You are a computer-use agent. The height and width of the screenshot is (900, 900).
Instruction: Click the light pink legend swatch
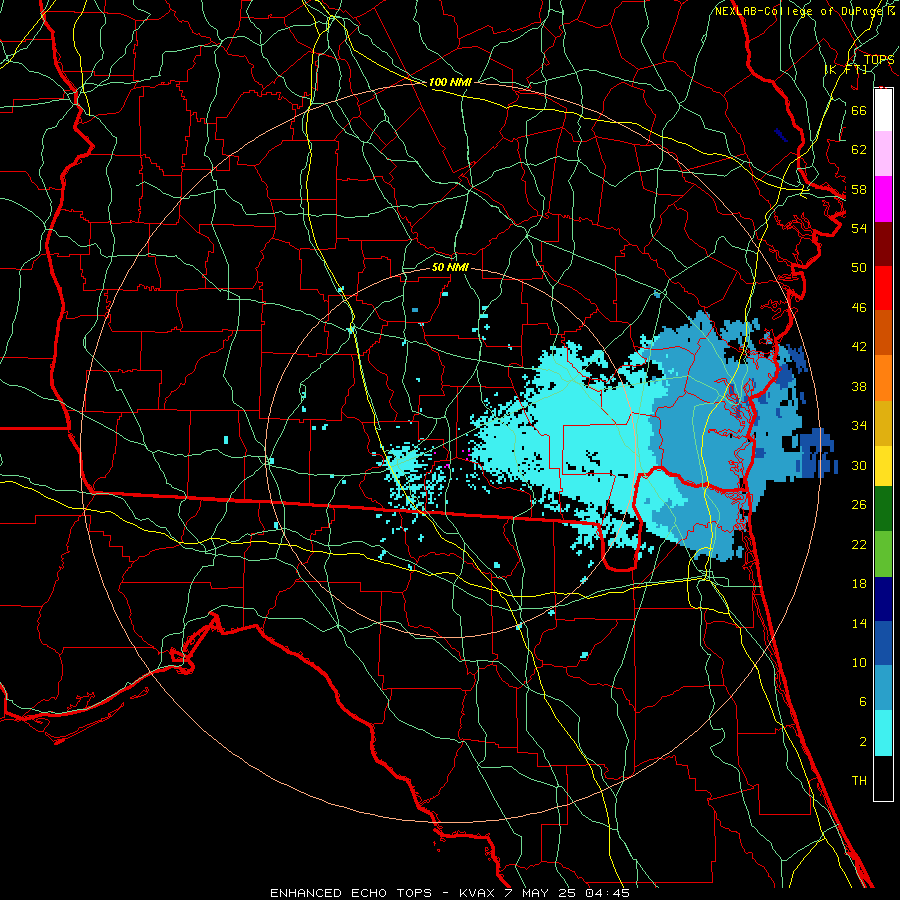[x=883, y=154]
